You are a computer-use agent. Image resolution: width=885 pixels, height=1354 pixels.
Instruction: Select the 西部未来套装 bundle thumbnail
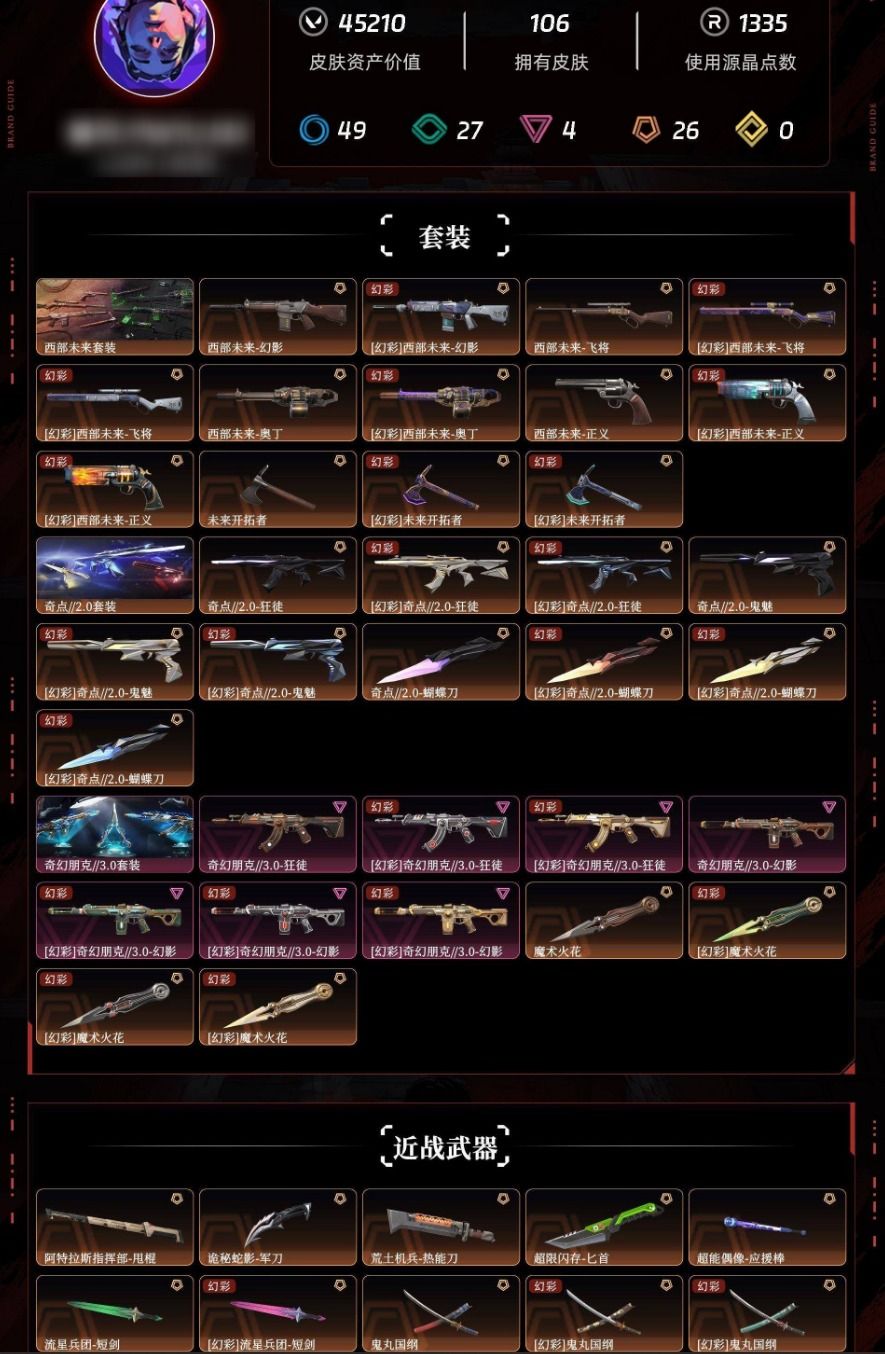point(115,317)
